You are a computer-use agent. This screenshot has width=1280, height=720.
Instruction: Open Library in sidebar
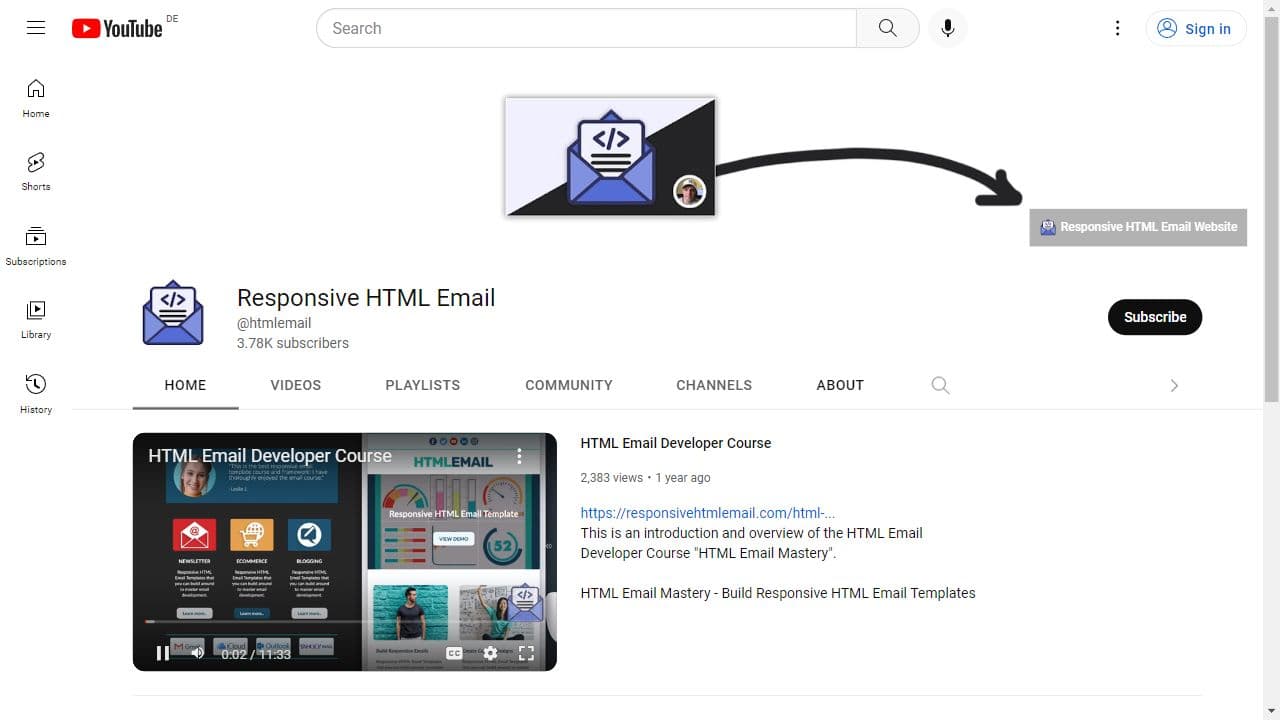coord(36,320)
